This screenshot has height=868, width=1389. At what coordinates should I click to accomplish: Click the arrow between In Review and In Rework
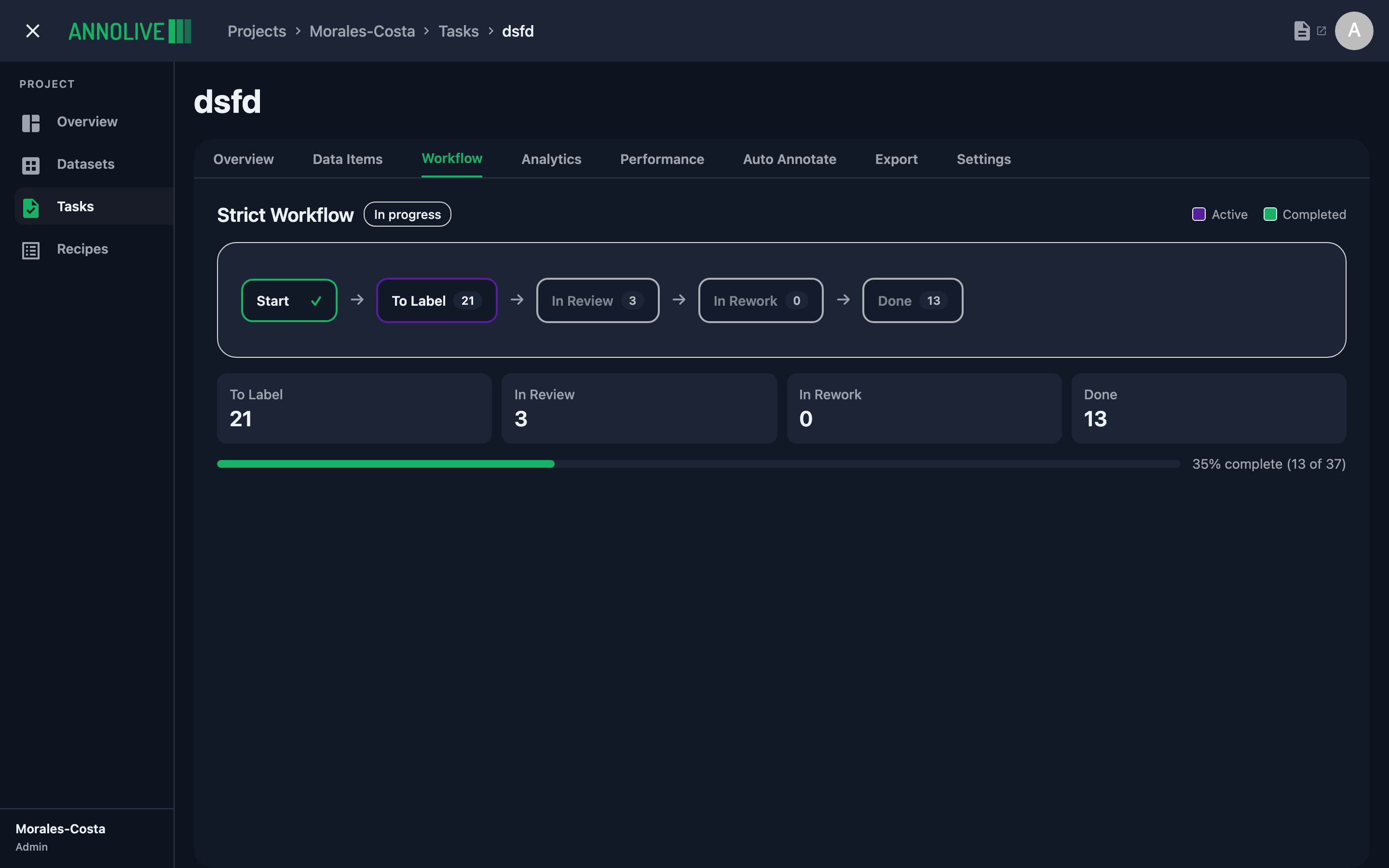[679, 299]
